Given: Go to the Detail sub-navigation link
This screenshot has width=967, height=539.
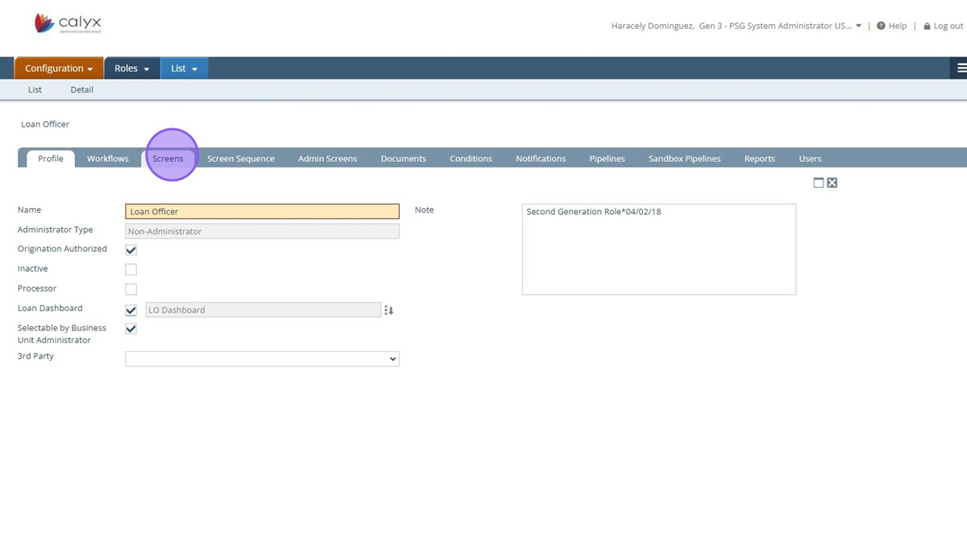Looking at the screenshot, I should [82, 90].
